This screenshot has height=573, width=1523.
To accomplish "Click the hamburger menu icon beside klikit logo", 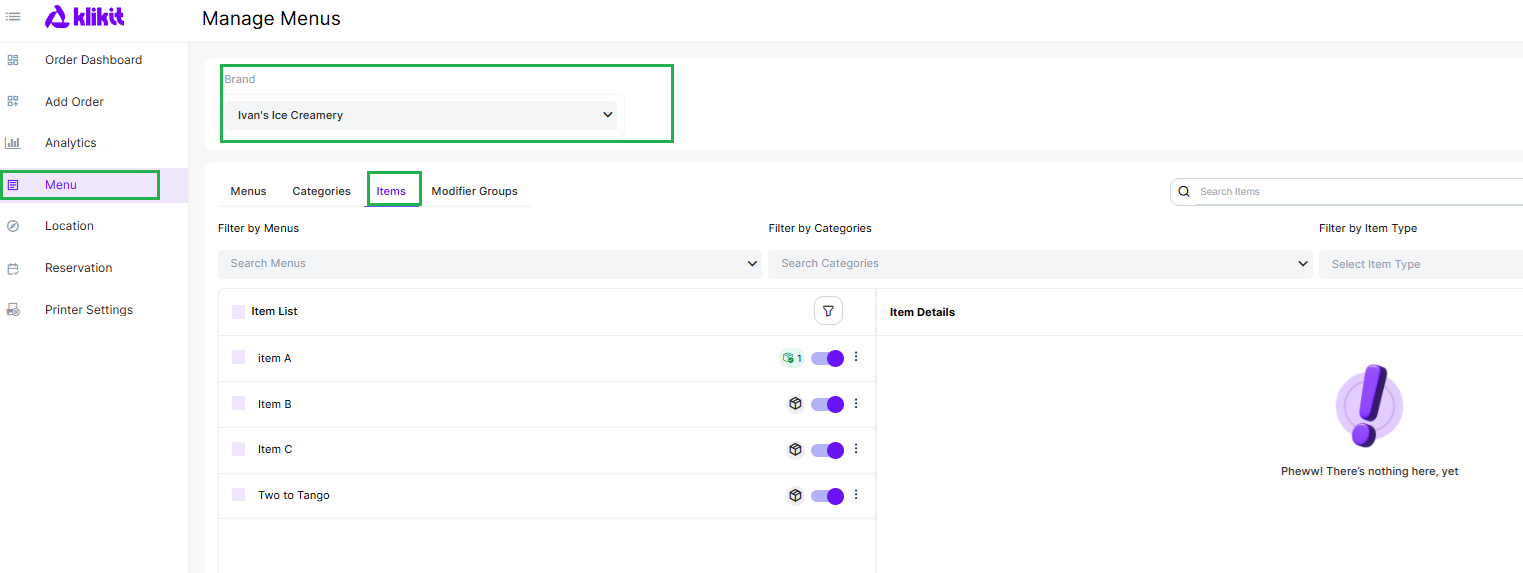I will coord(14,17).
